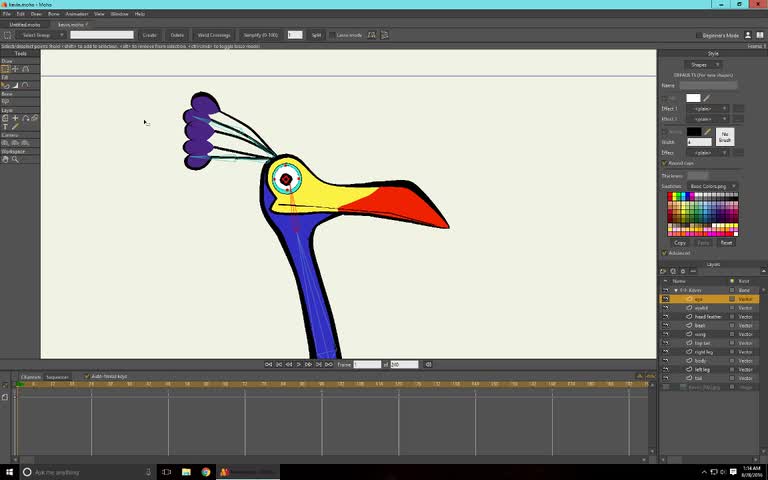Select the plus-shaped Layer tool icon
This screenshot has height=480, width=768.
(15, 118)
